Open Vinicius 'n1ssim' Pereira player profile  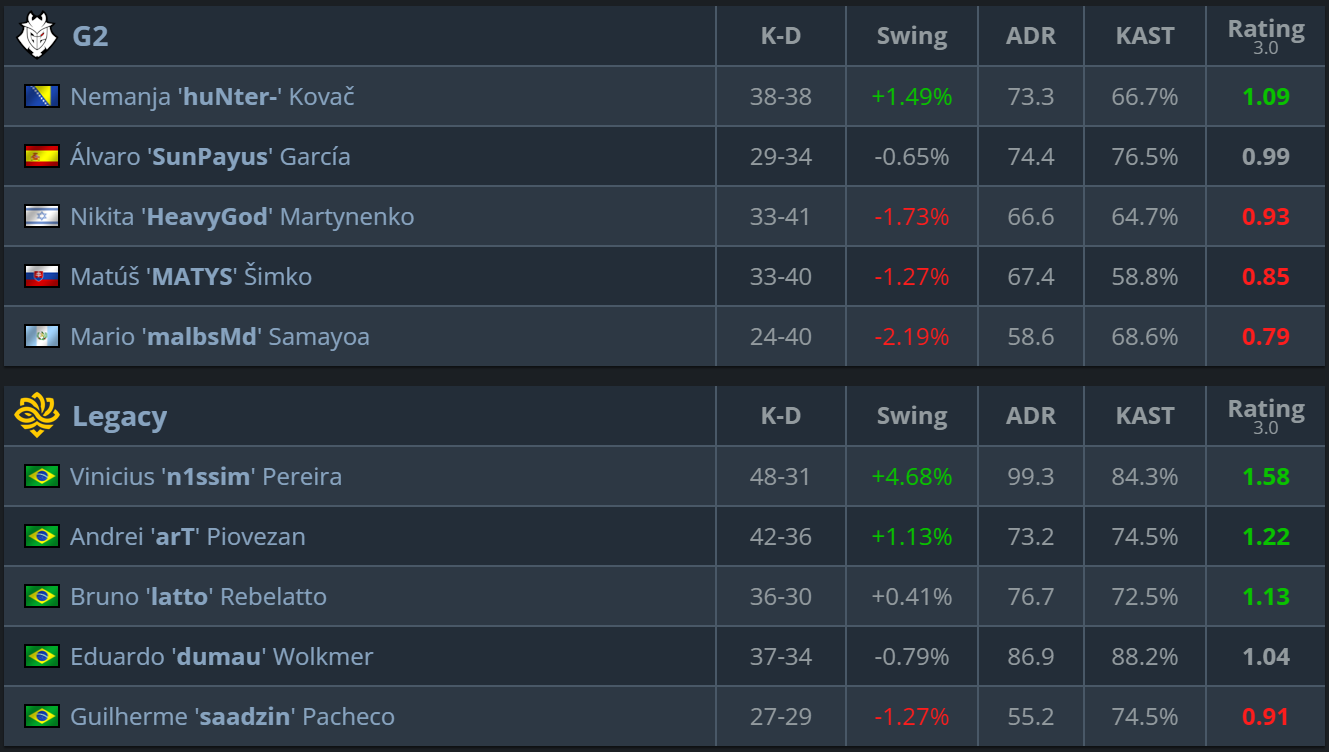click(x=206, y=477)
